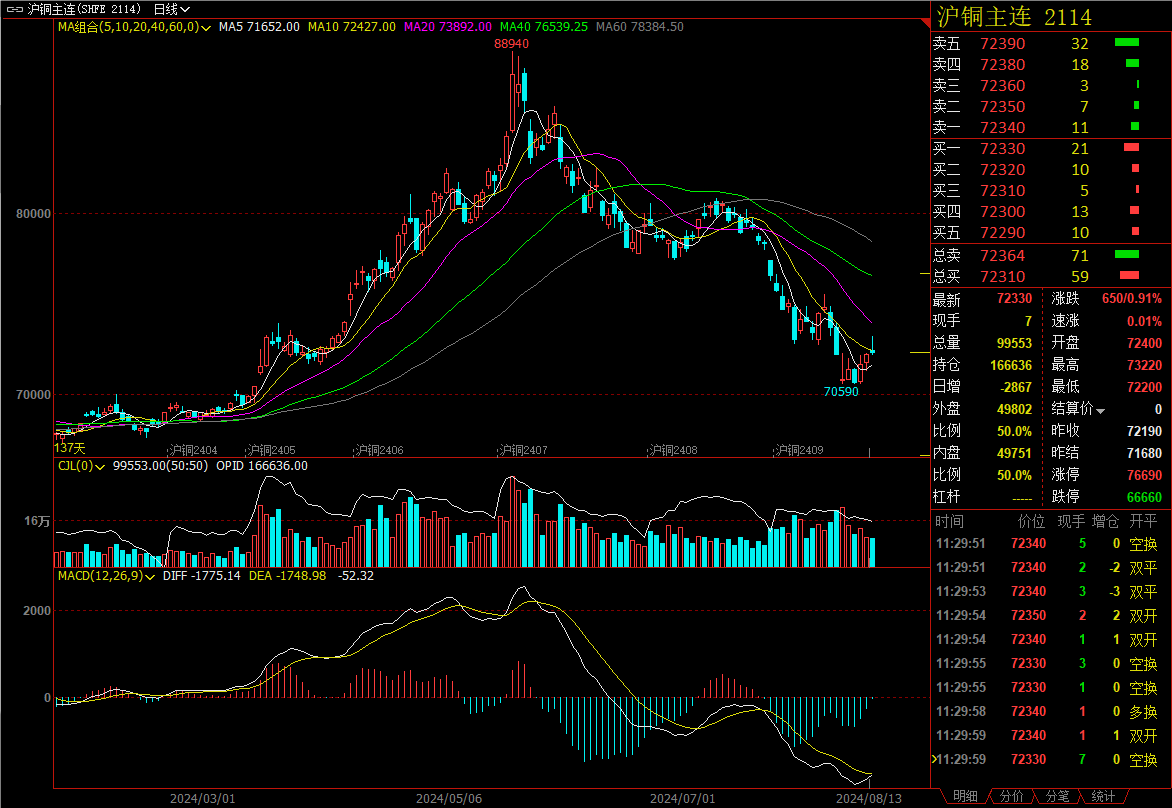Click the 时间 column header
The image size is (1172, 808).
point(949,521)
